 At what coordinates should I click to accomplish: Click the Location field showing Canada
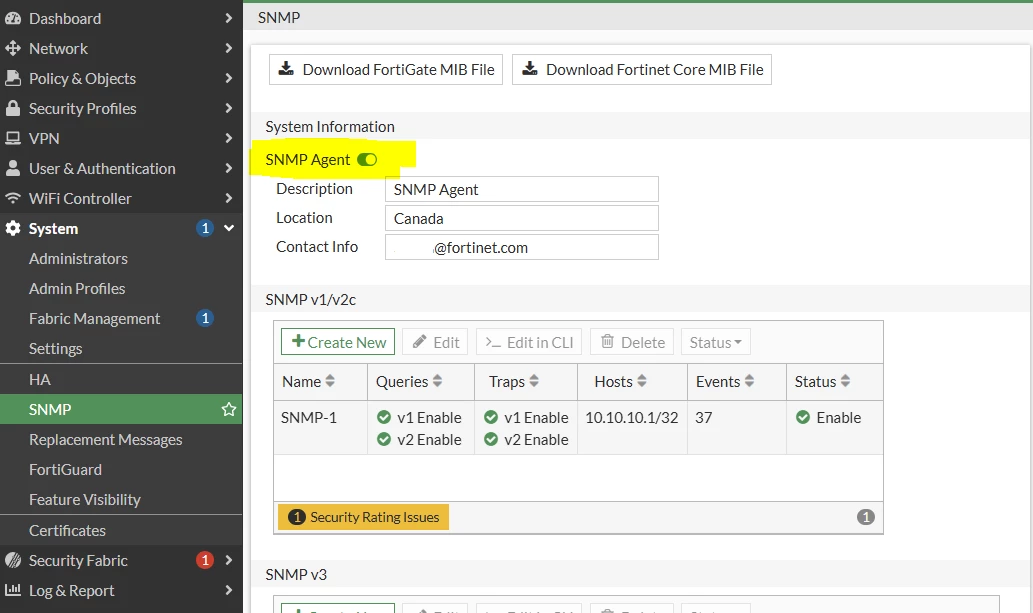(522, 218)
